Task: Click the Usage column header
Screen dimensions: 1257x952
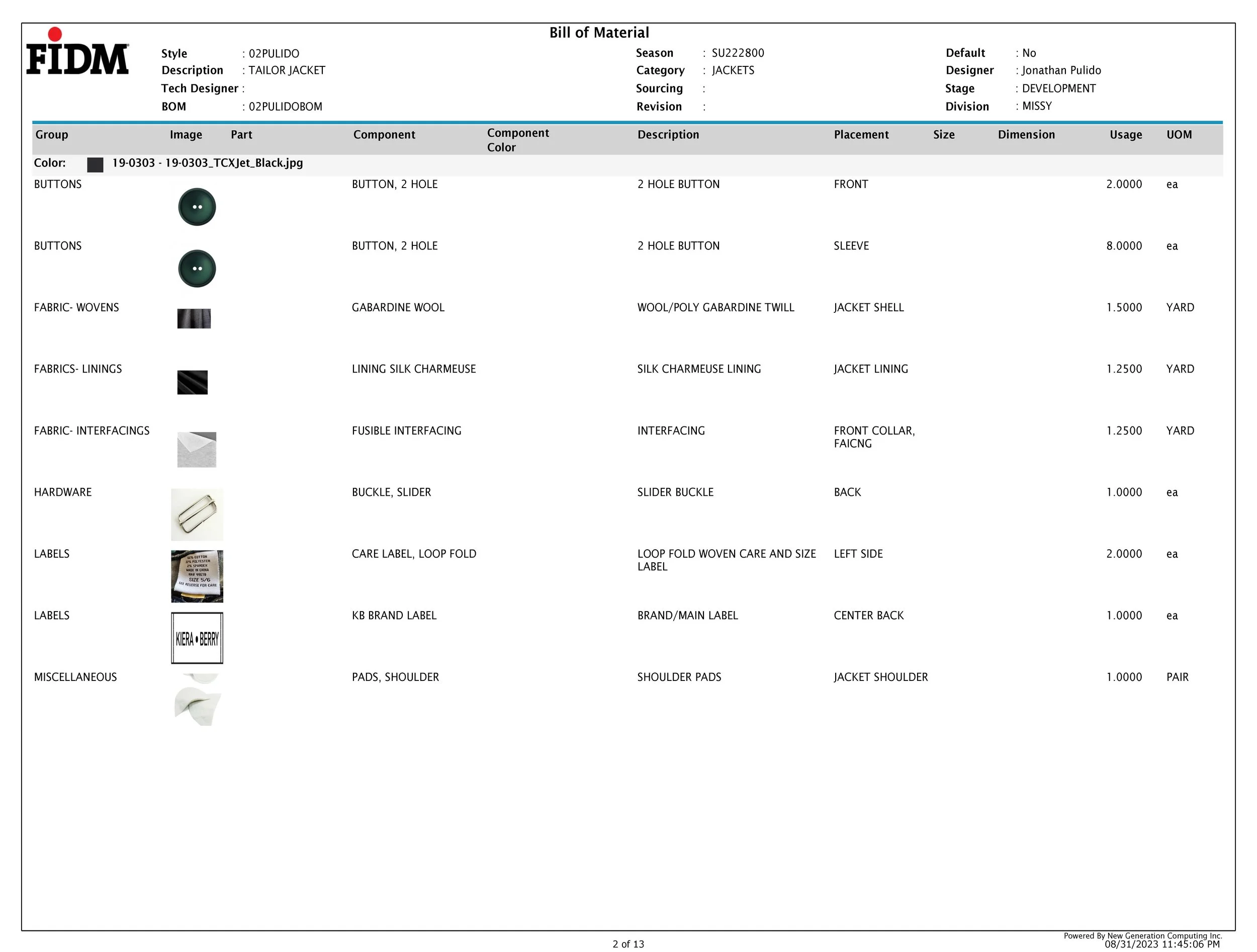Action: pos(1125,135)
